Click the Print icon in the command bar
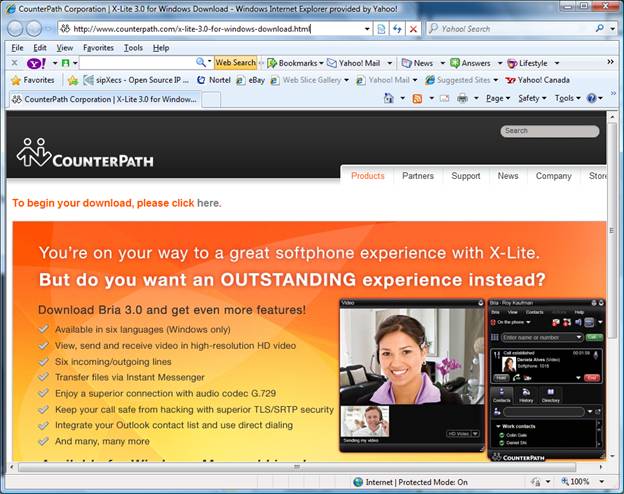This screenshot has height=494, width=624. click(x=462, y=98)
